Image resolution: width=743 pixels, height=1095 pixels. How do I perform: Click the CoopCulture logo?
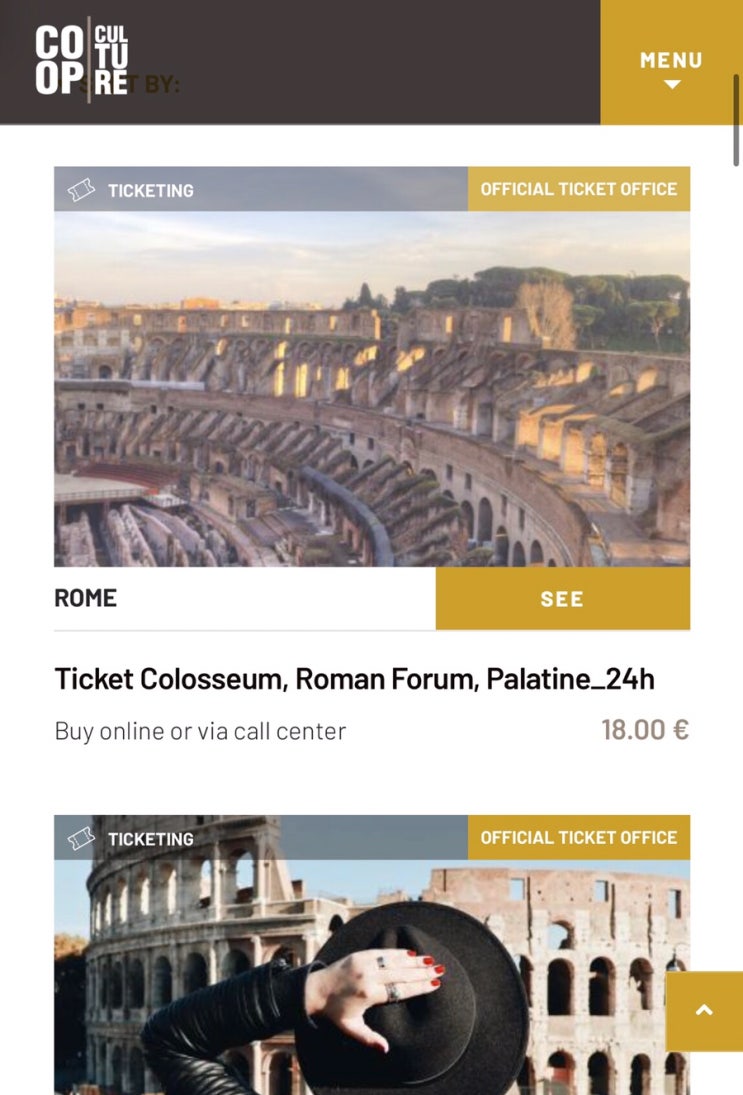pyautogui.click(x=82, y=60)
